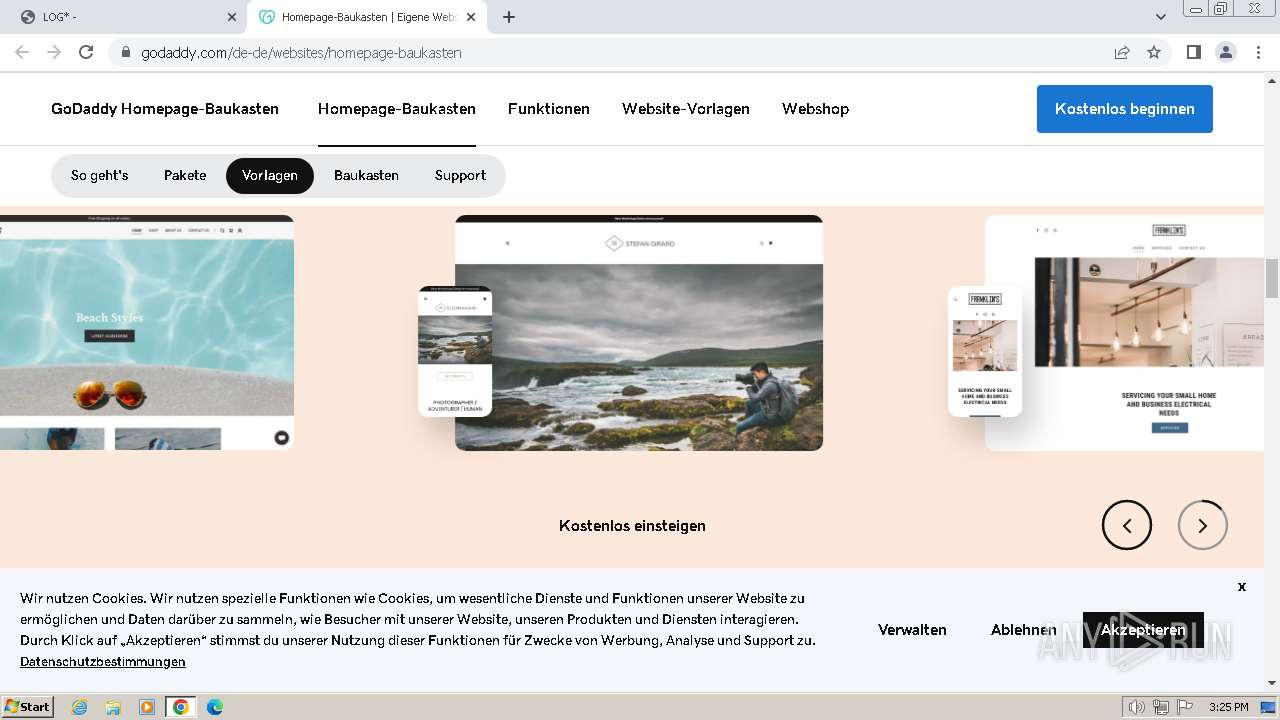
Task: Open network status in system tray
Action: 1161,707
